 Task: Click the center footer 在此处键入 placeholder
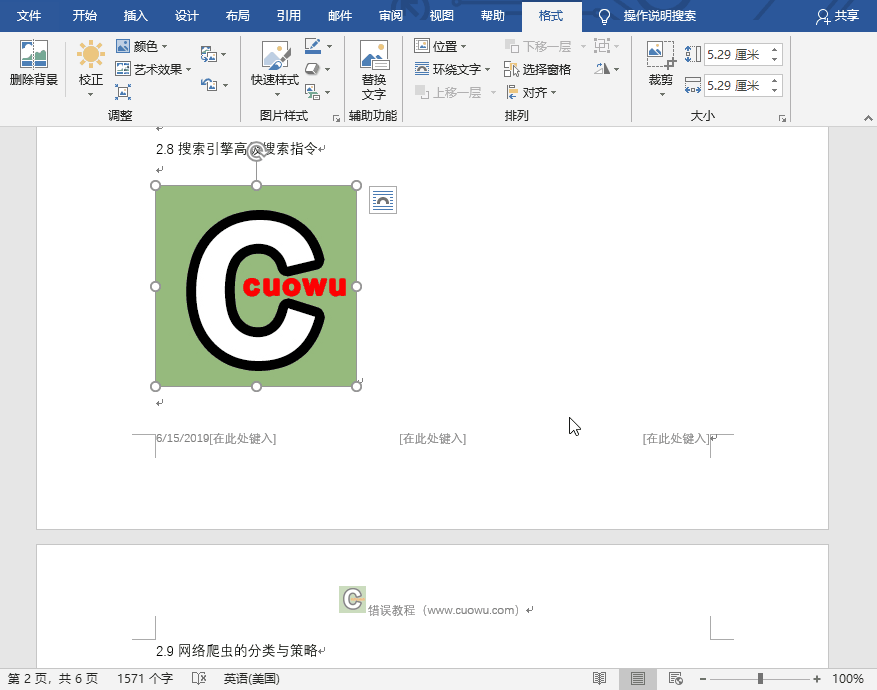point(432,438)
